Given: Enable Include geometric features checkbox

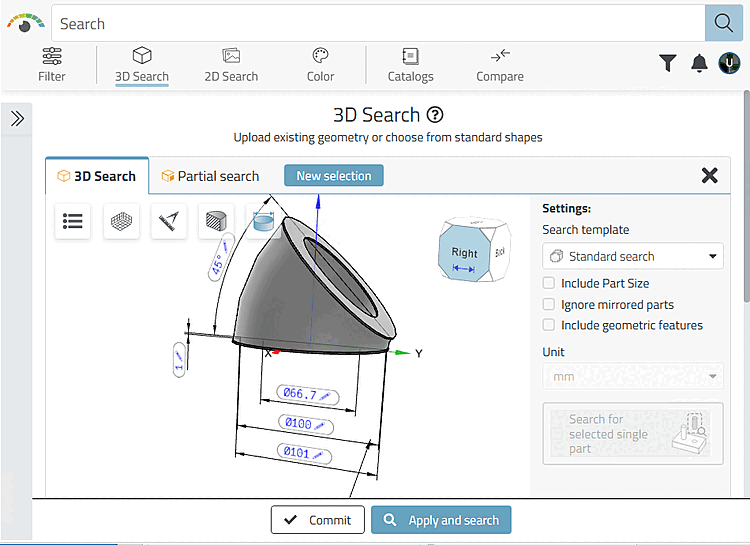Looking at the screenshot, I should [x=549, y=325].
